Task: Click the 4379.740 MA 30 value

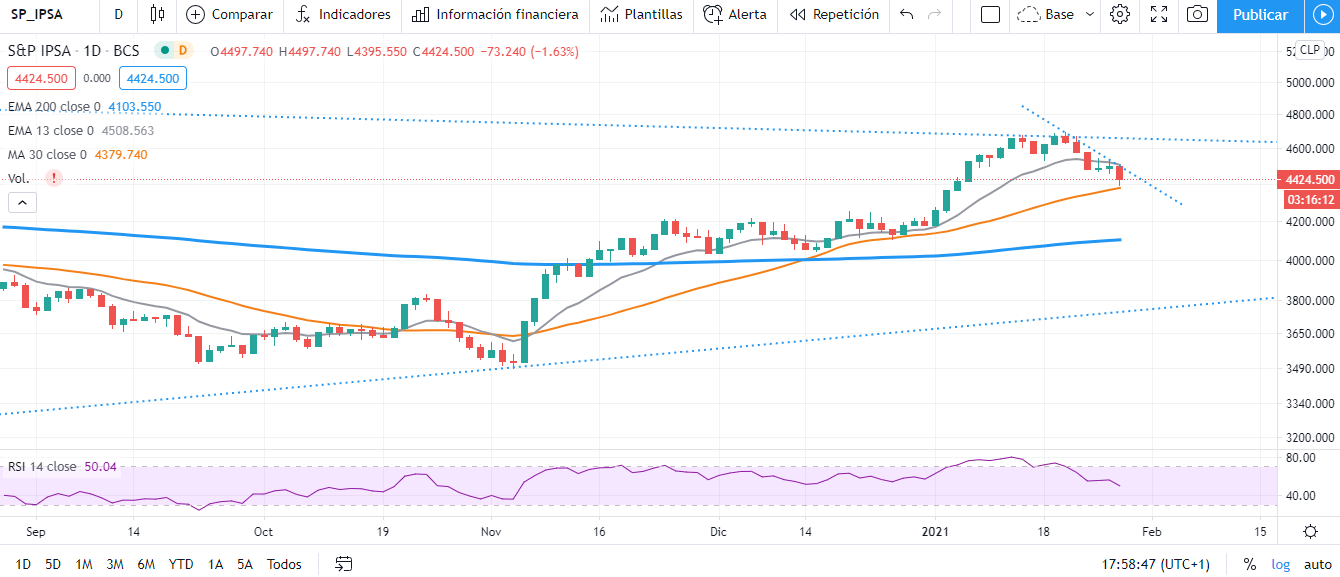Action: [120, 155]
